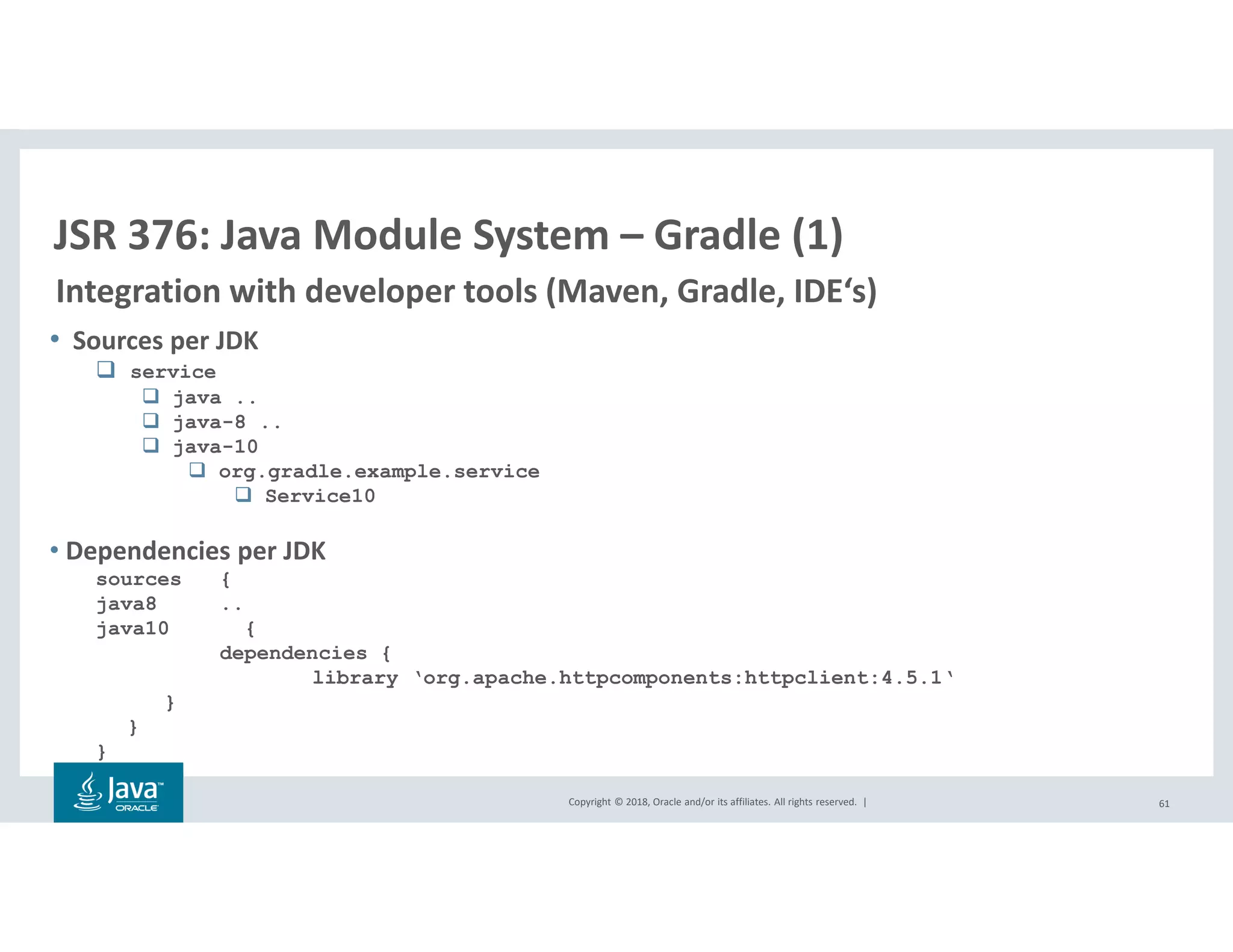This screenshot has height=952, width=1233.
Task: Click the Service10 tree entry
Action: [320, 496]
